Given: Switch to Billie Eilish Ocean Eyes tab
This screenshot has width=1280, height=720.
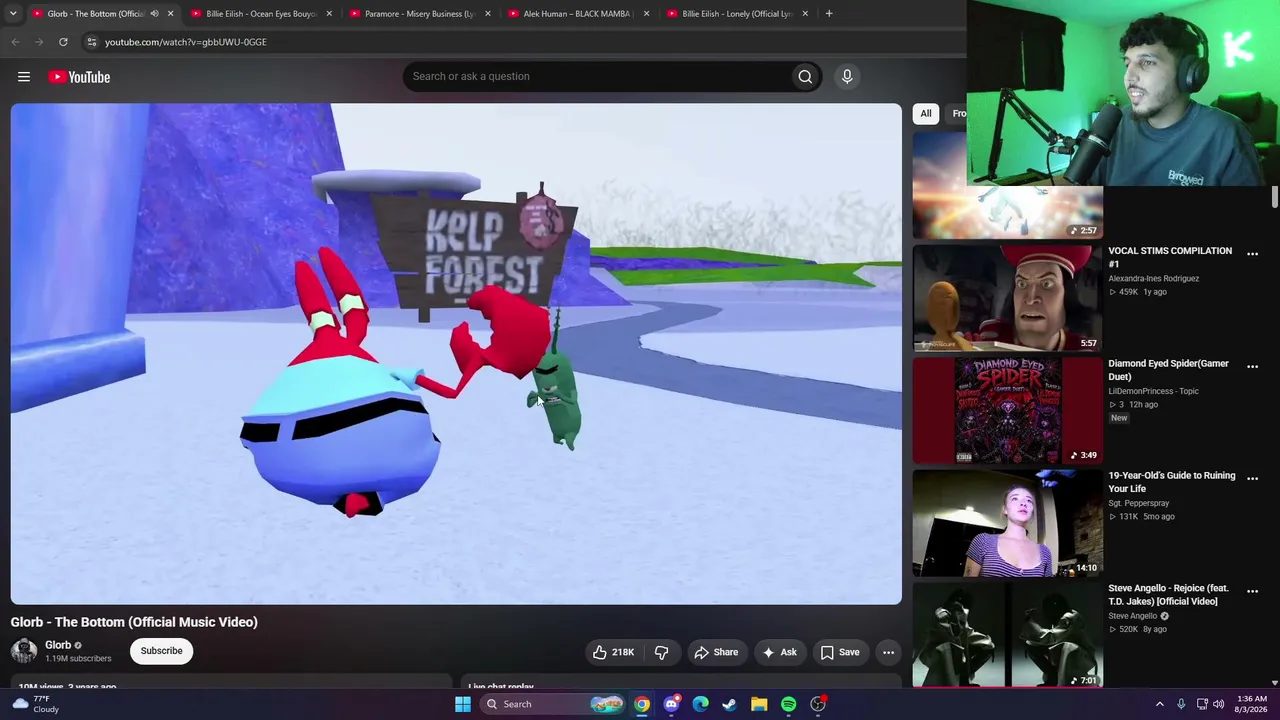Looking at the screenshot, I should [260, 14].
